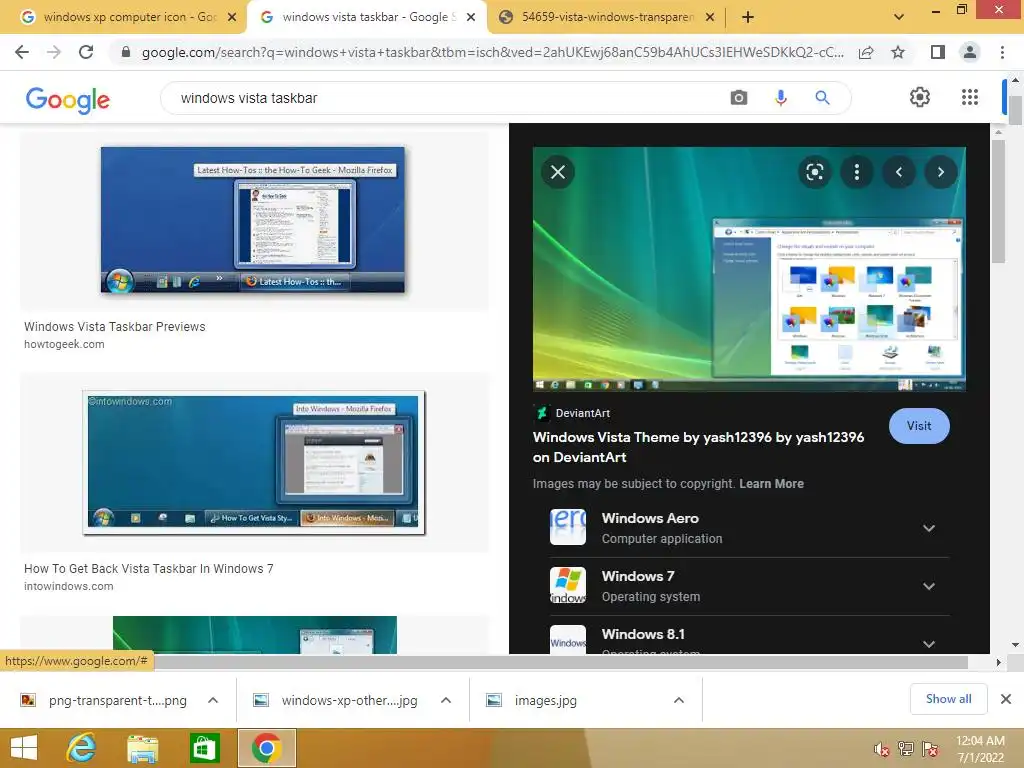Switch to windows xp computer icon tab

click(x=124, y=17)
